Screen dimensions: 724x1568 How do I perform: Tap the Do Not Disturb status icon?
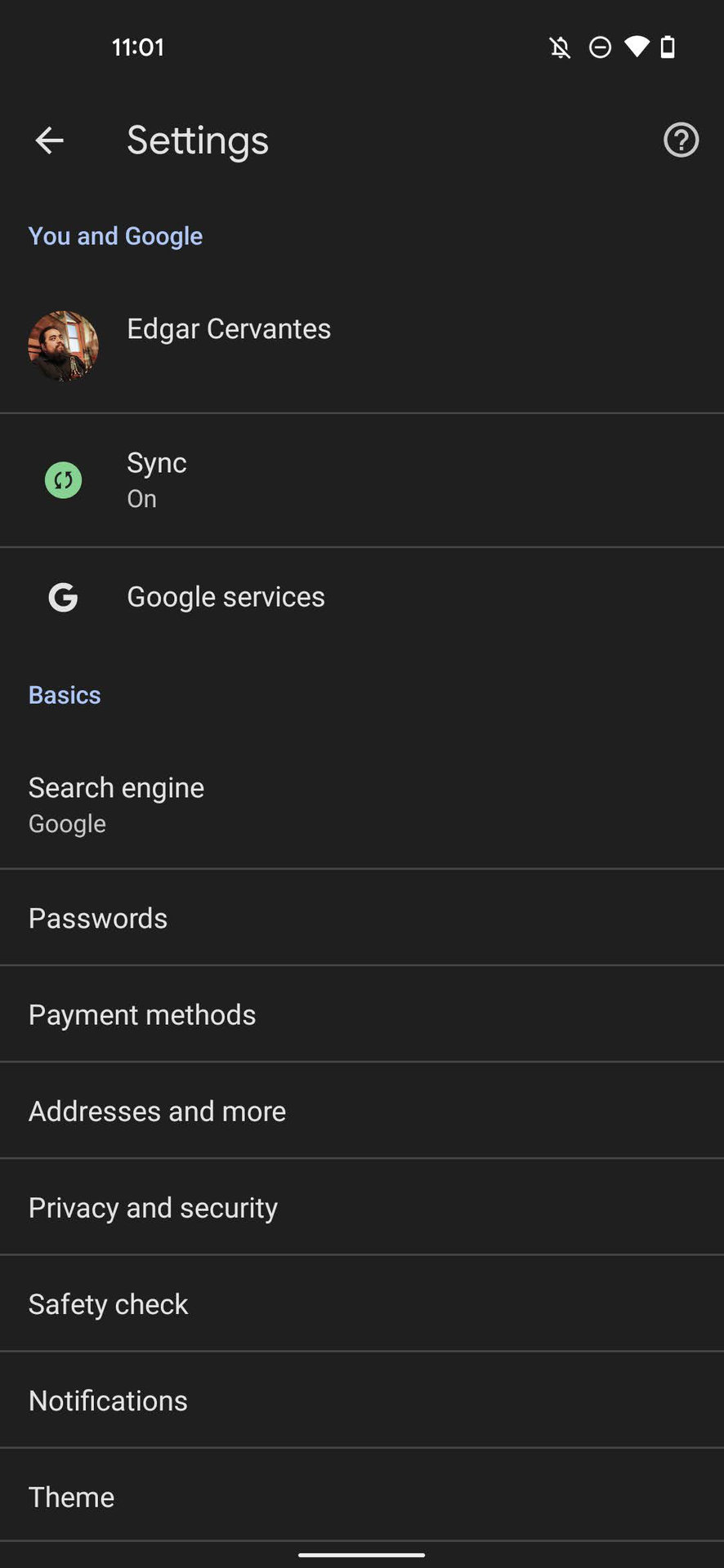click(x=600, y=47)
